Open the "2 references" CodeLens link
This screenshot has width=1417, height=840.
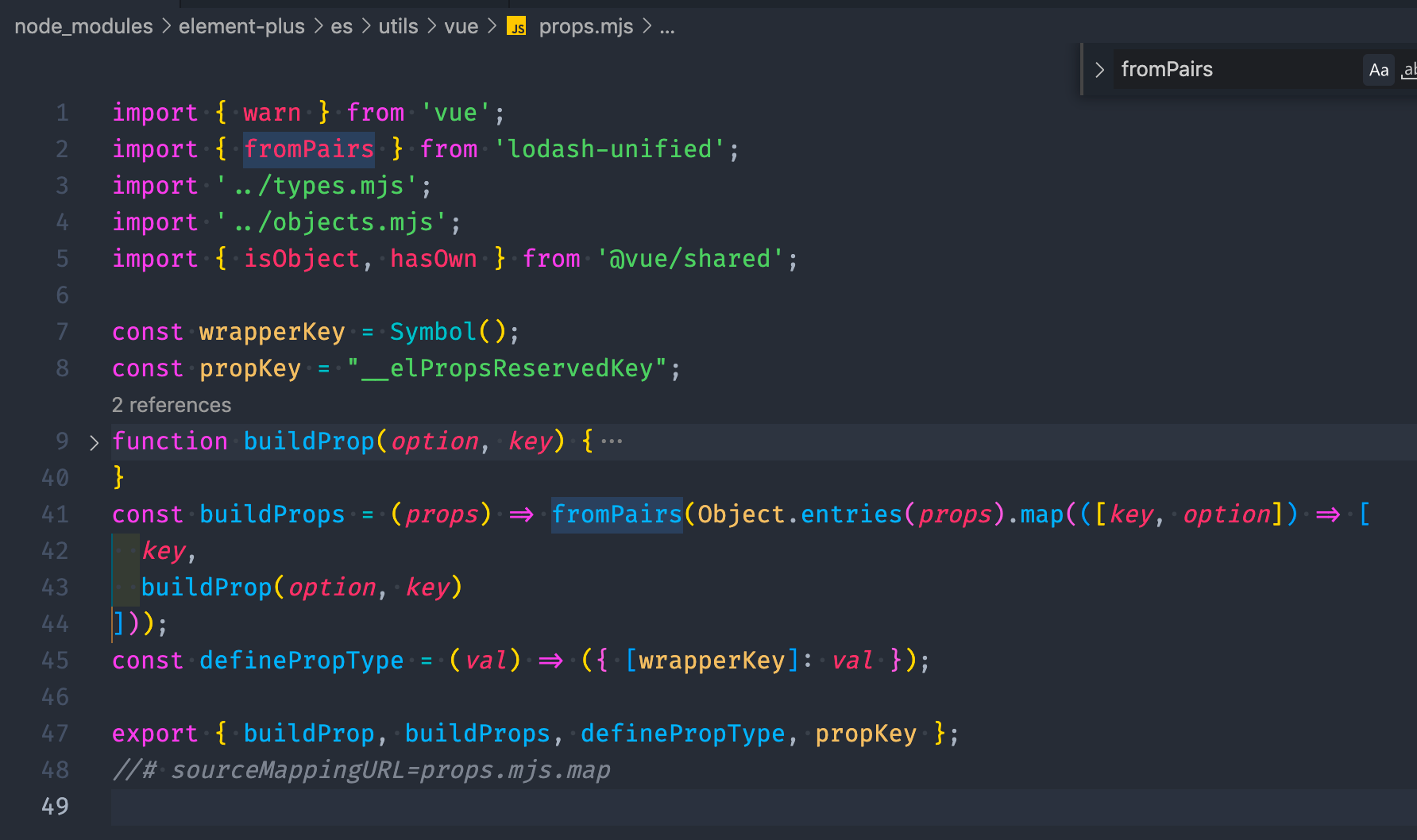pyautogui.click(x=171, y=405)
